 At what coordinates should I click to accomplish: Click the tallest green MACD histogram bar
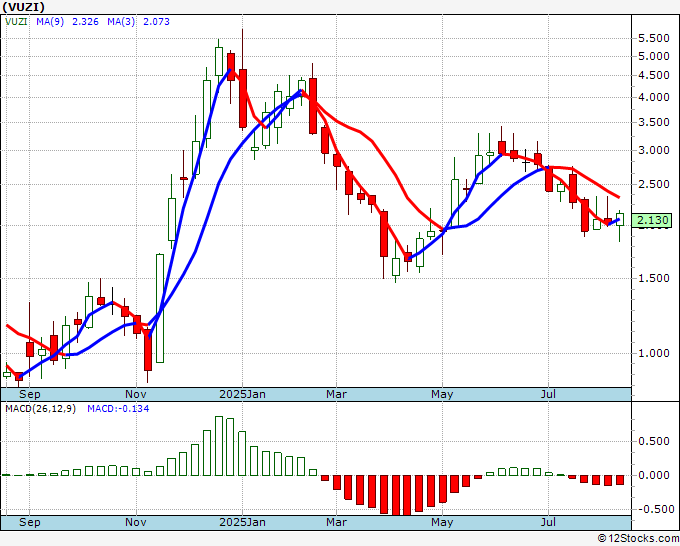click(219, 446)
